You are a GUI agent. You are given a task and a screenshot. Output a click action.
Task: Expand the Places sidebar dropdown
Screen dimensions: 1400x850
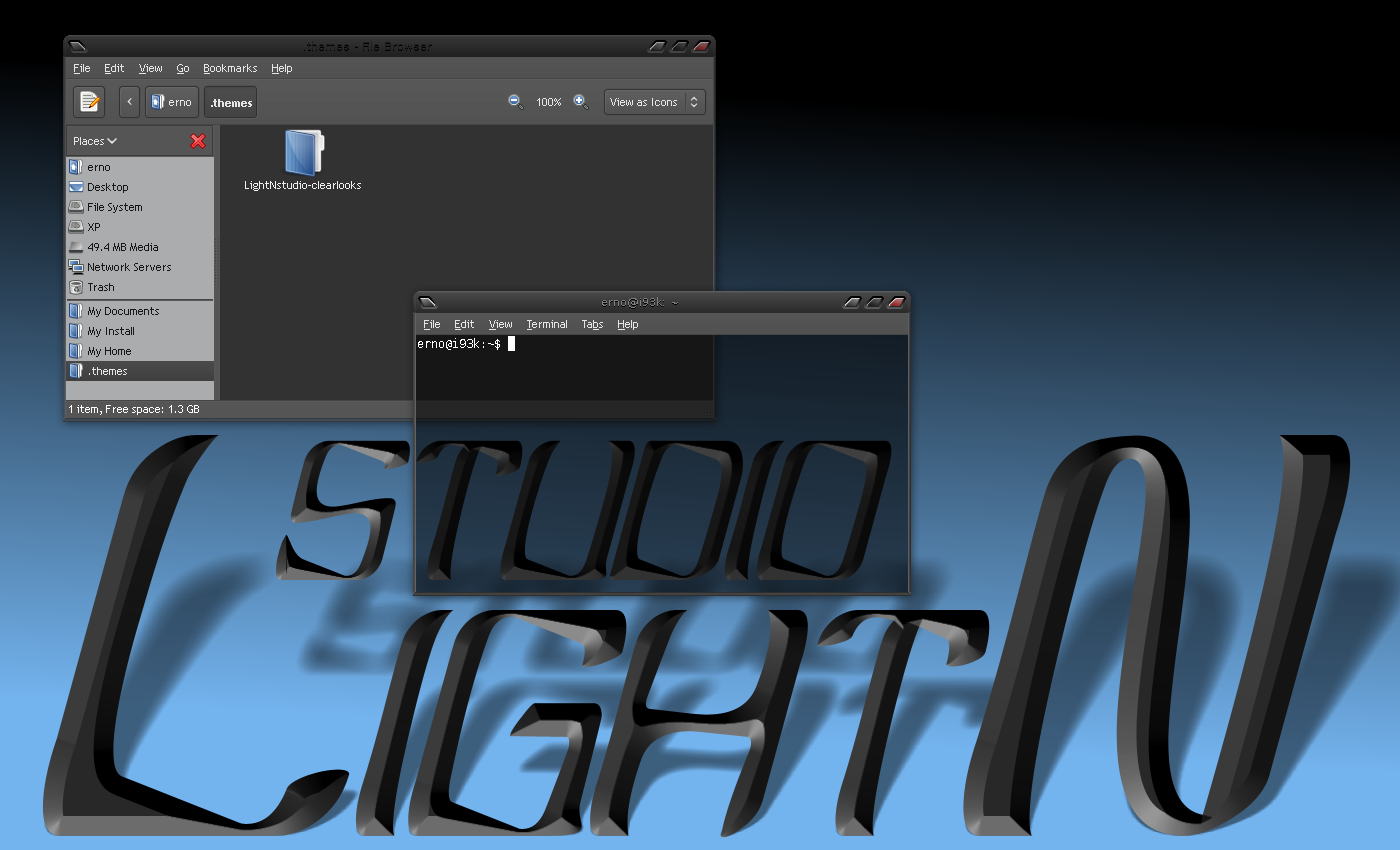(95, 141)
